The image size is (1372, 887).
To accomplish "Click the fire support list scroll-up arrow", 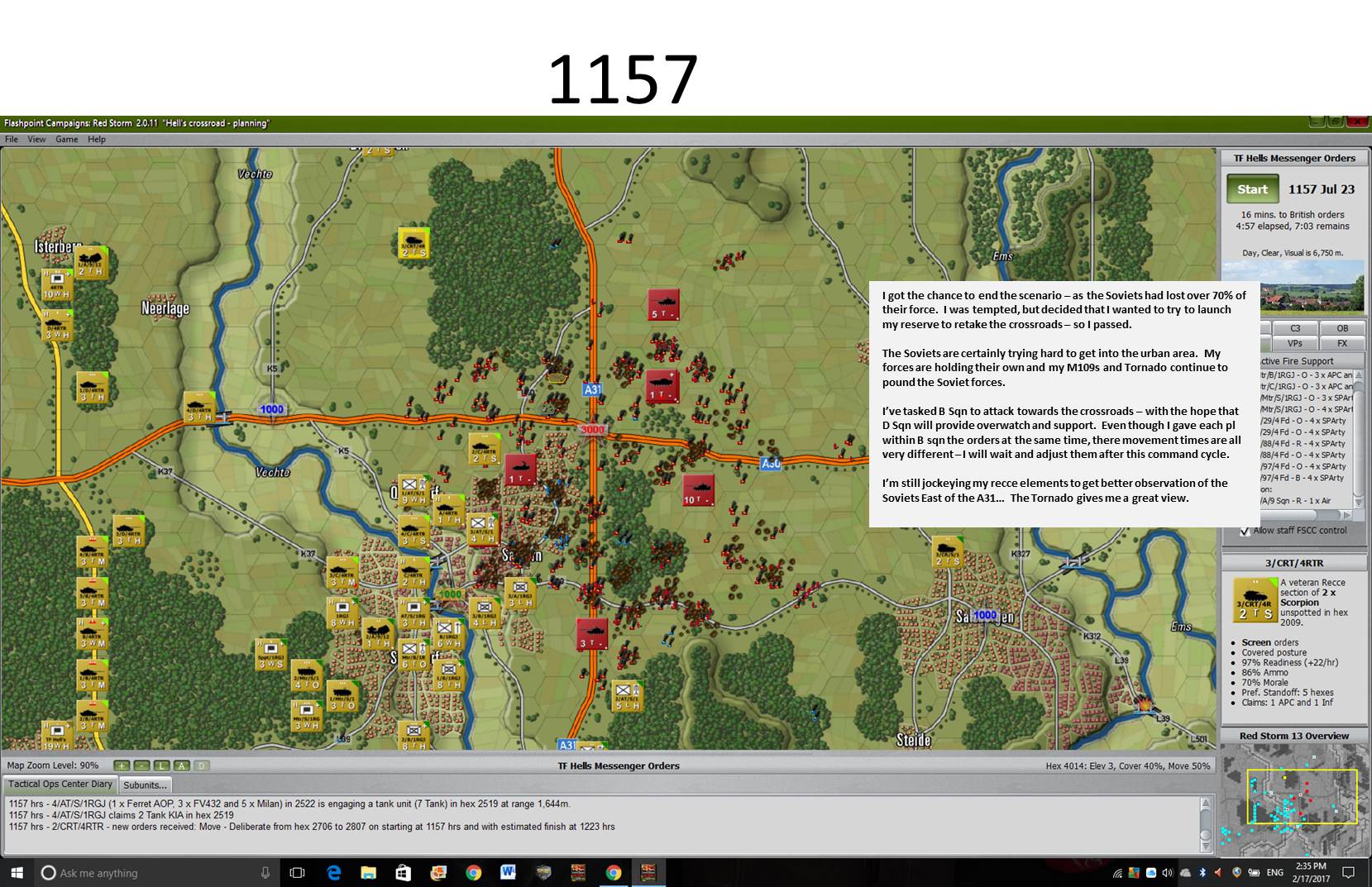I will (1358, 375).
